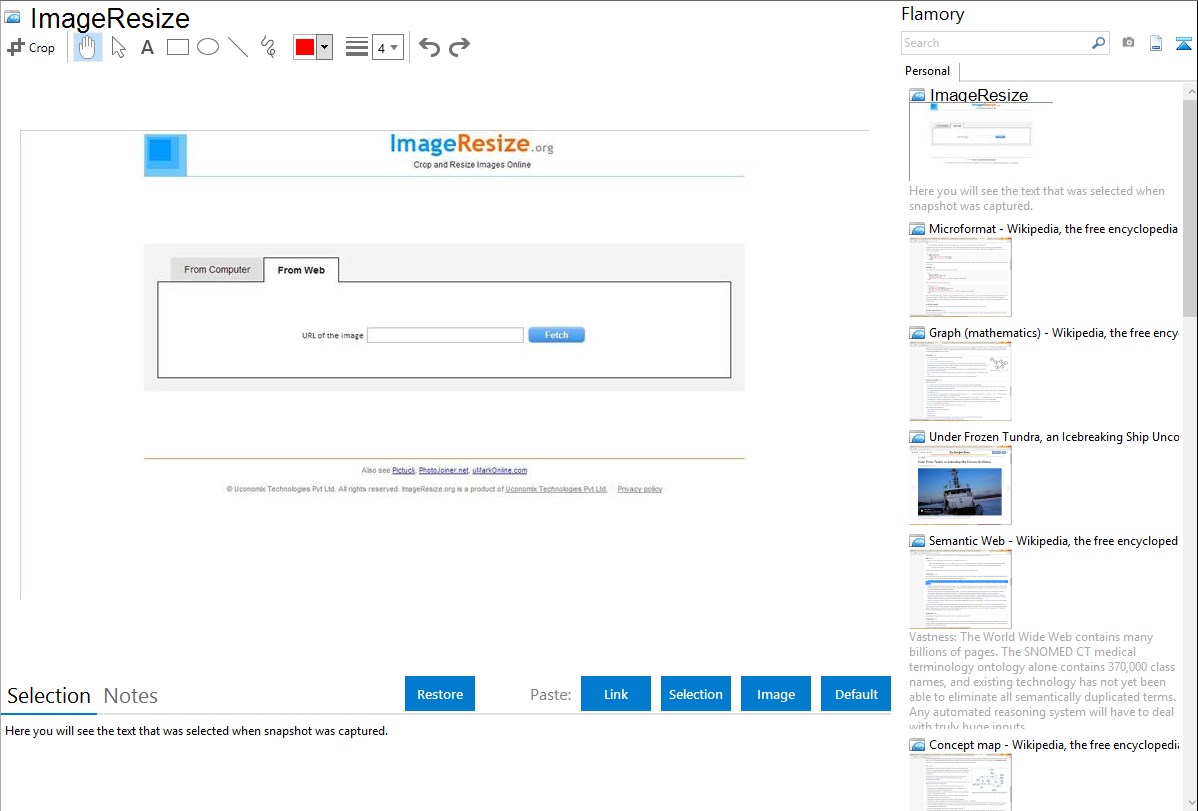This screenshot has width=1198, height=811.
Task: Select the Semantic Web entry title
Action: click(1053, 540)
